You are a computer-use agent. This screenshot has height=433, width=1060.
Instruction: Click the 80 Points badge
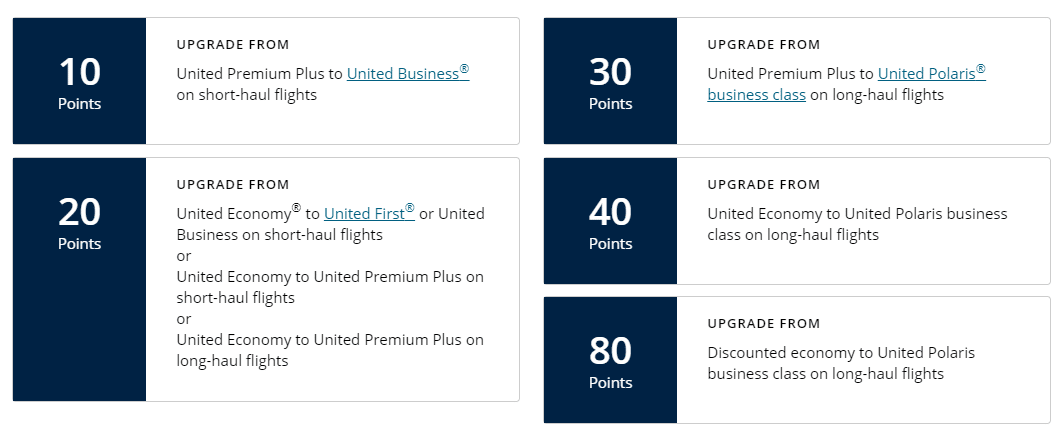(610, 360)
